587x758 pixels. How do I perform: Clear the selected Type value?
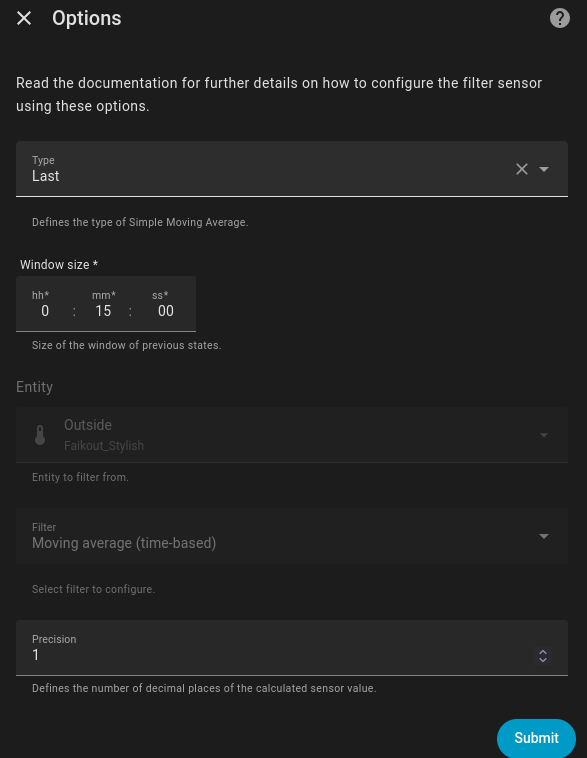point(522,169)
